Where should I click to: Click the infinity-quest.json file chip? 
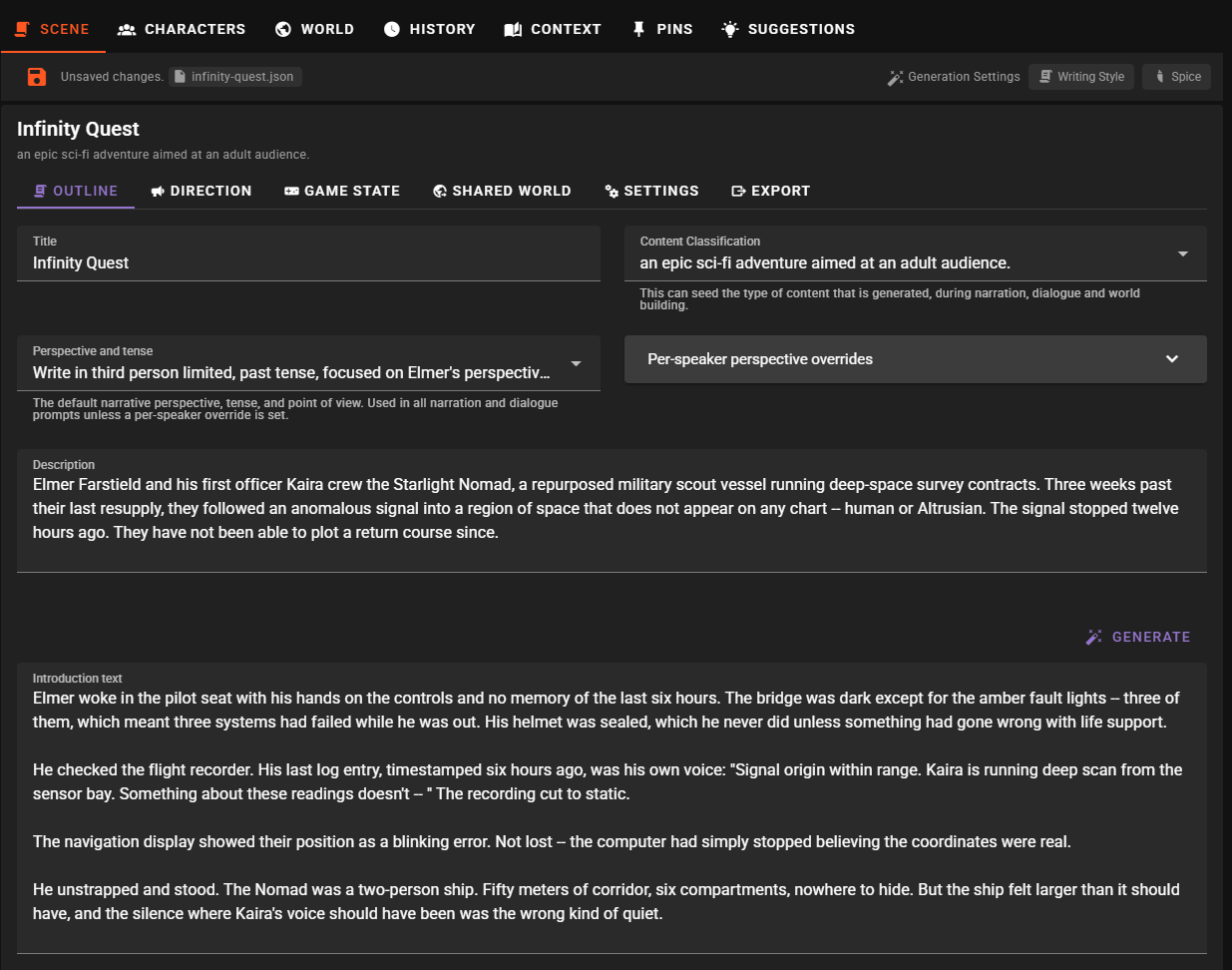(235, 77)
